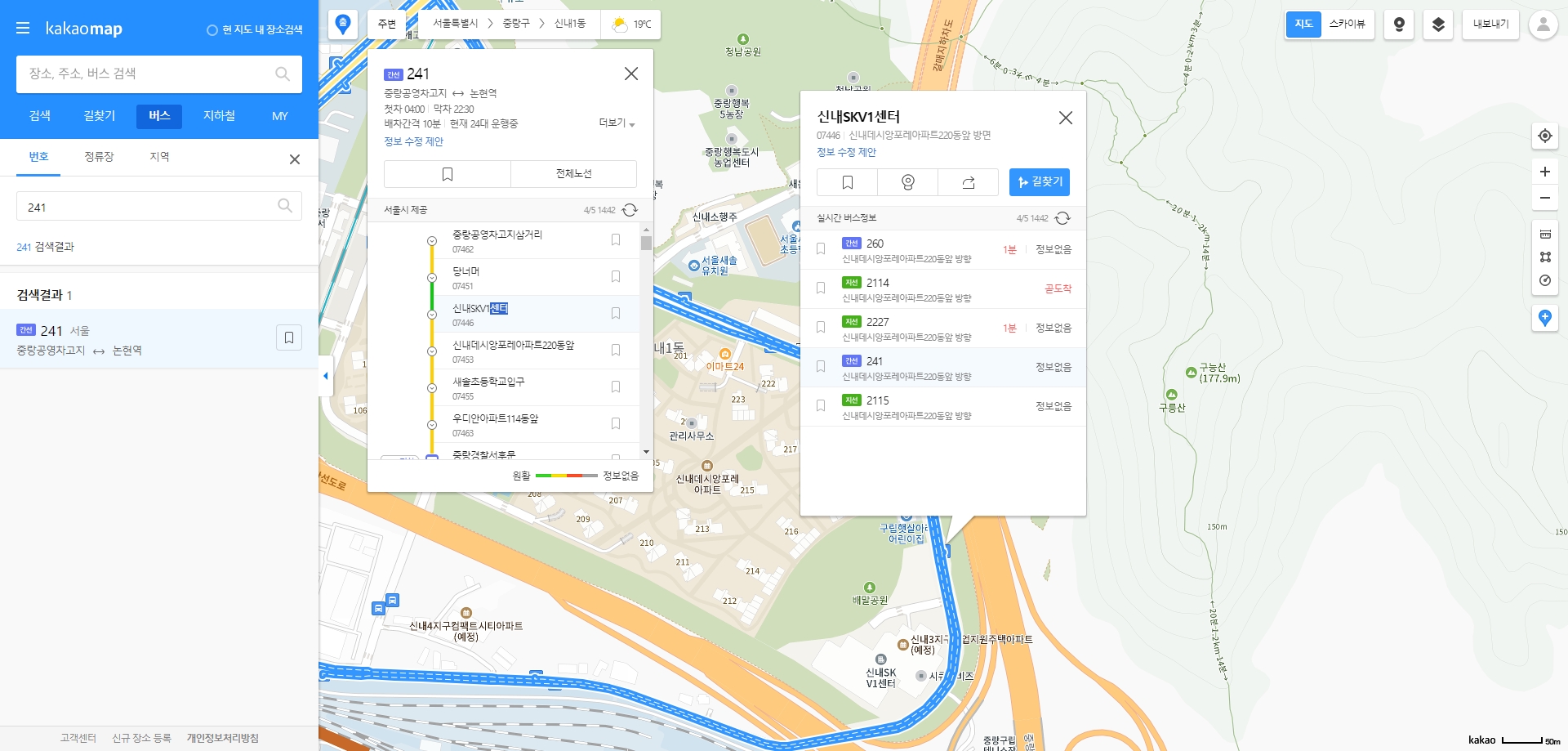Click the main search magnifier icon
The width and height of the screenshot is (1568, 751).
(x=283, y=74)
